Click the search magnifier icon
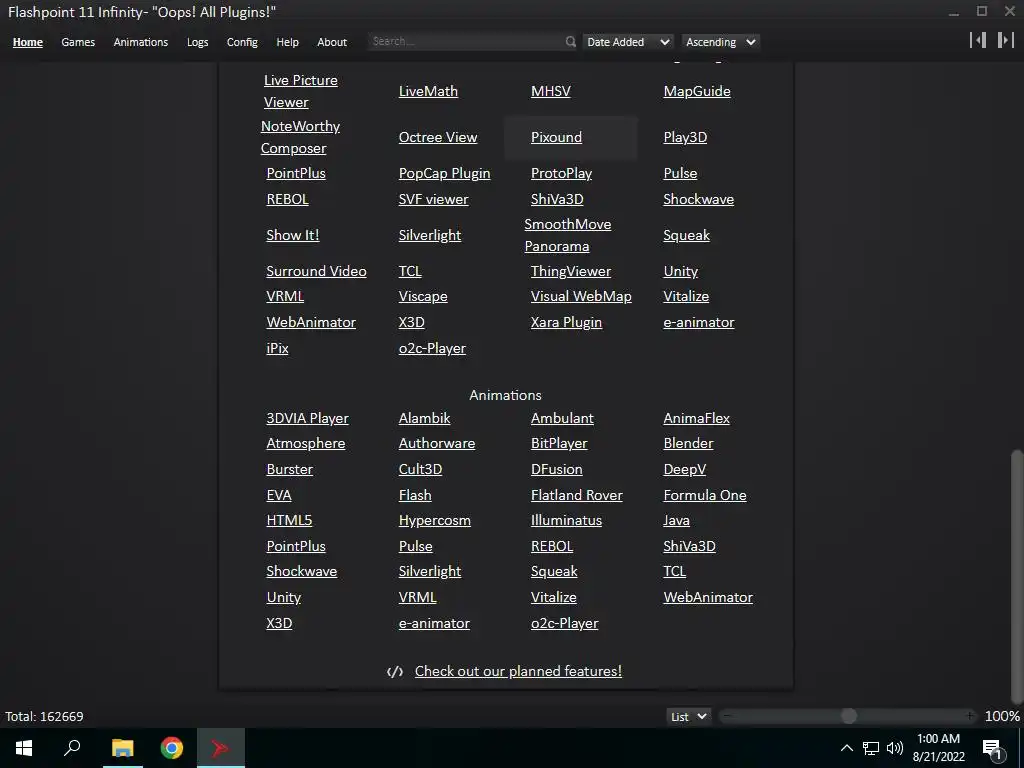Viewport: 1024px width, 768px height. coord(570,42)
